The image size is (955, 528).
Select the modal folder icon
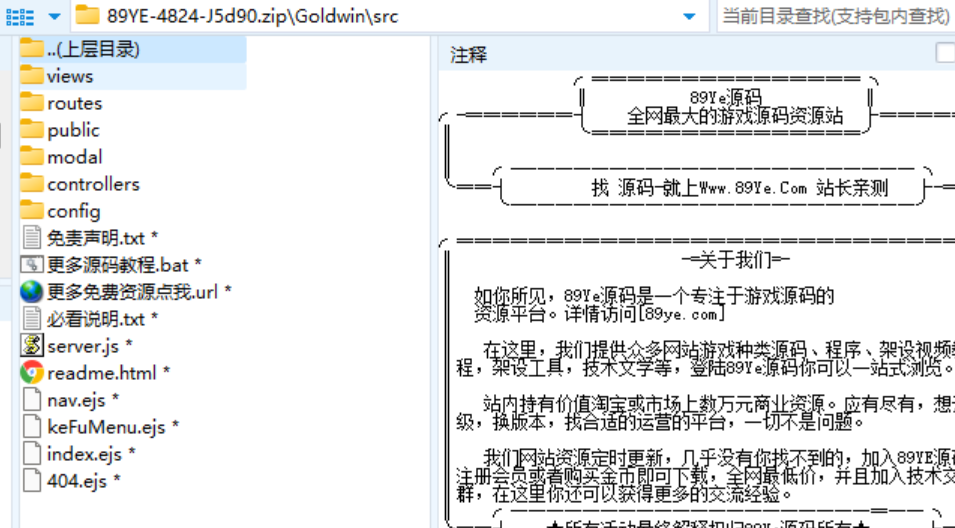coord(32,157)
